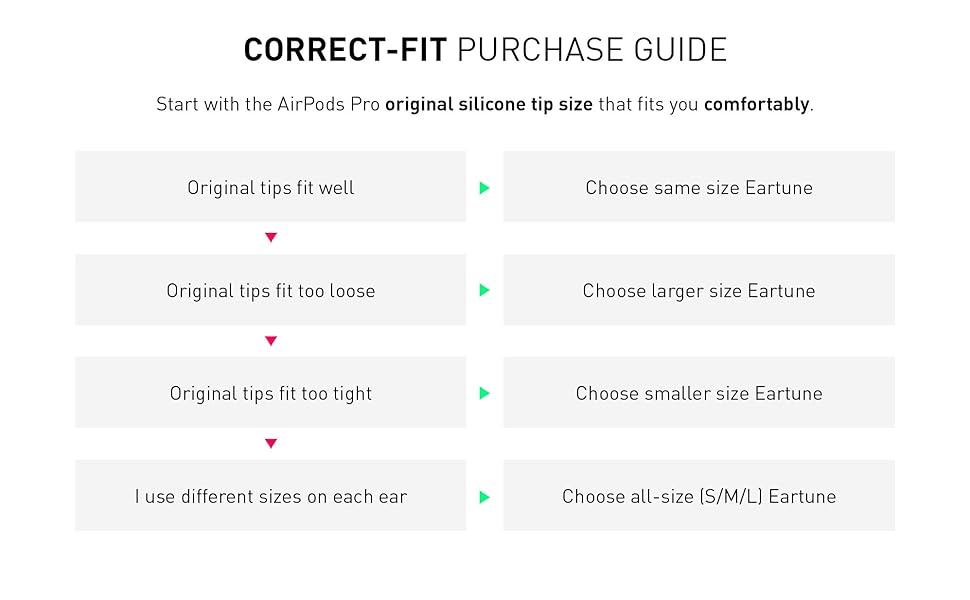Select the "Original tips fit too tight" box
Screen dimensions: 970x600
pyautogui.click(x=270, y=393)
